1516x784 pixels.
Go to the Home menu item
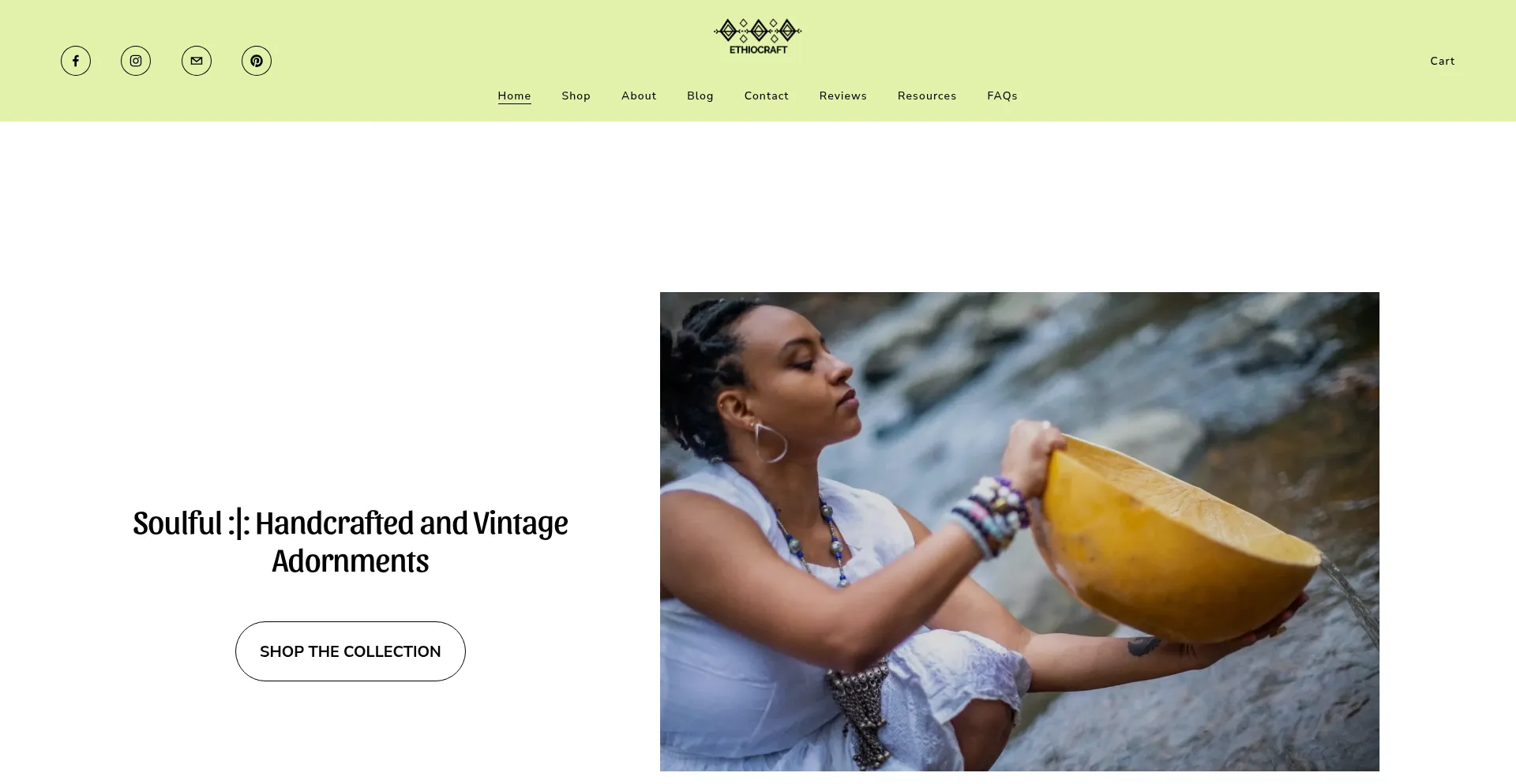coord(514,96)
